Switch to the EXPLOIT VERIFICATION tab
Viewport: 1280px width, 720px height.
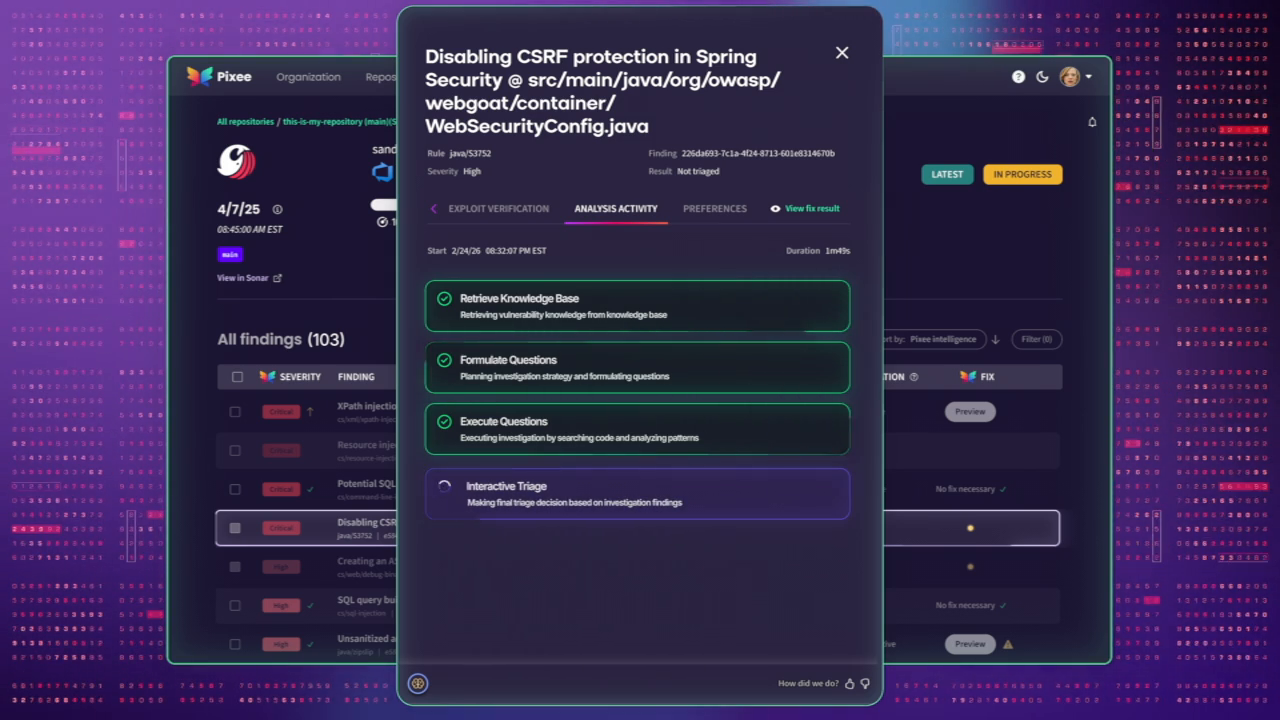[x=498, y=209]
